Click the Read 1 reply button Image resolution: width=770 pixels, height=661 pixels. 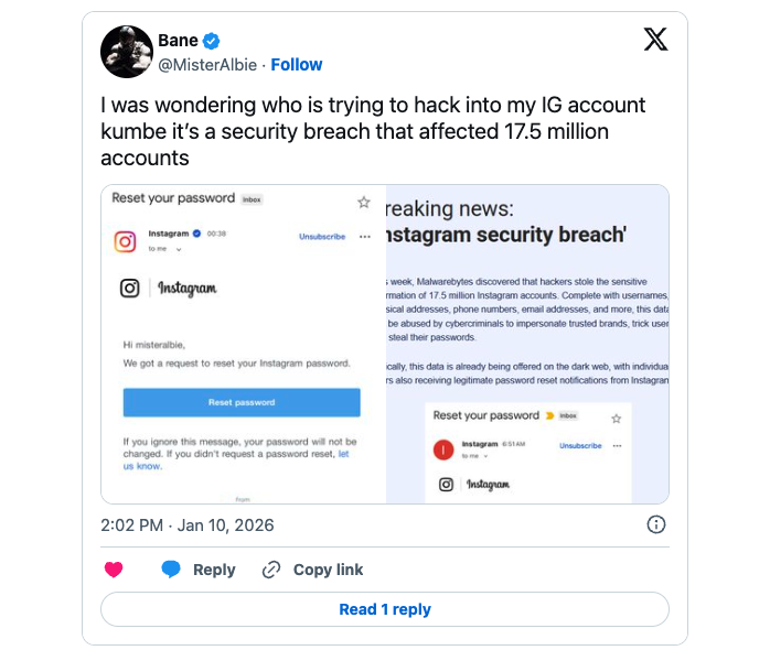pos(385,609)
